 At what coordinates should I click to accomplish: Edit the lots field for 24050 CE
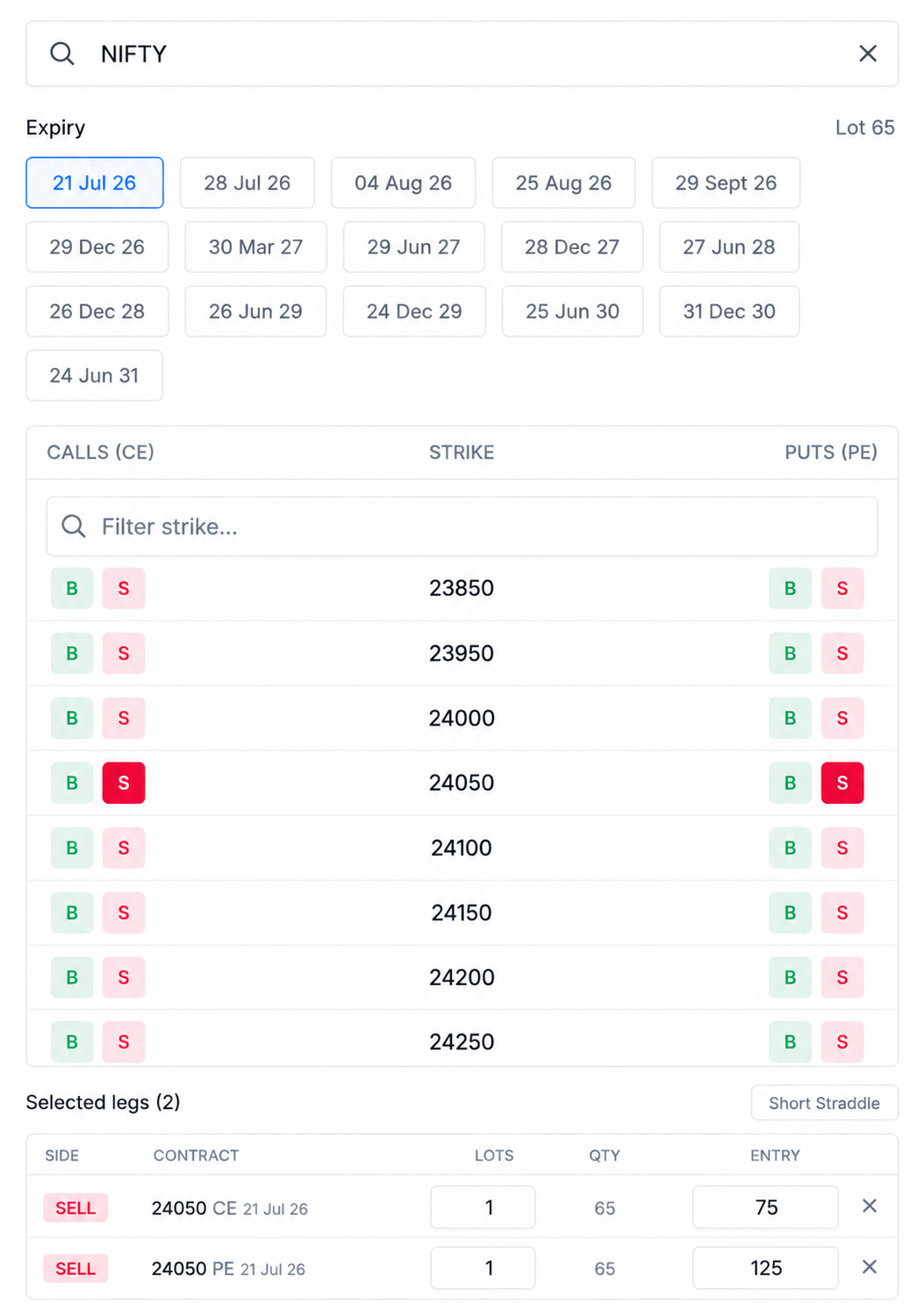pos(483,1207)
